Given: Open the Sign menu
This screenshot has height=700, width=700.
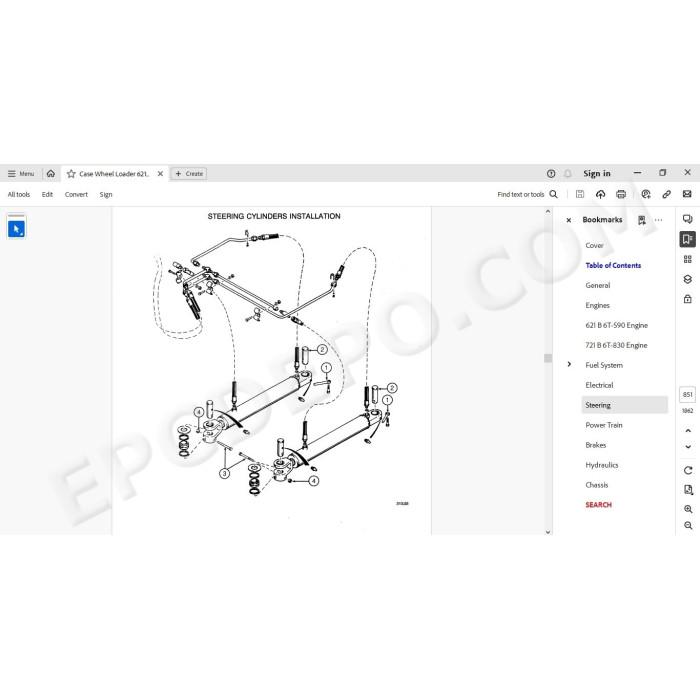Looking at the screenshot, I should click(106, 194).
